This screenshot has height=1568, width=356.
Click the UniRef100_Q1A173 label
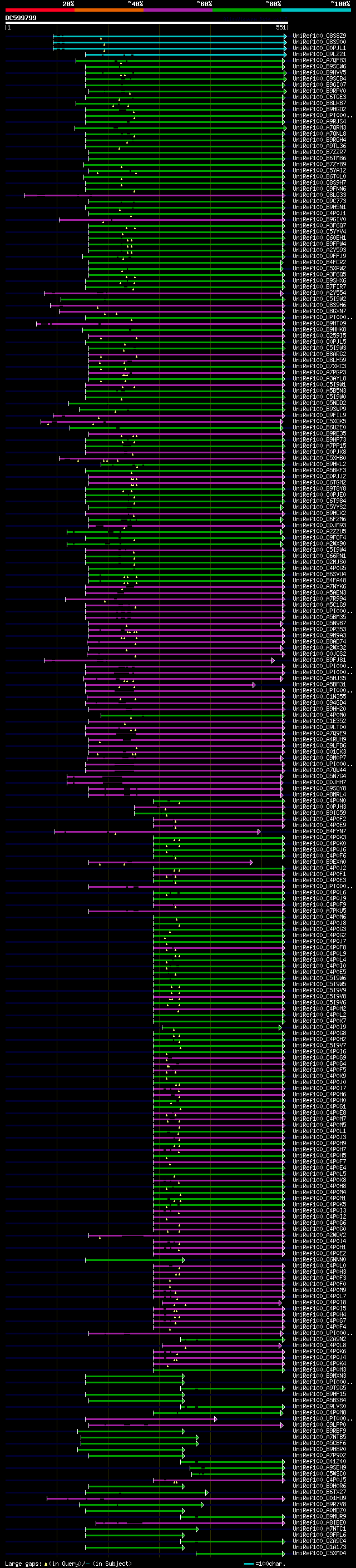[319, 1547]
